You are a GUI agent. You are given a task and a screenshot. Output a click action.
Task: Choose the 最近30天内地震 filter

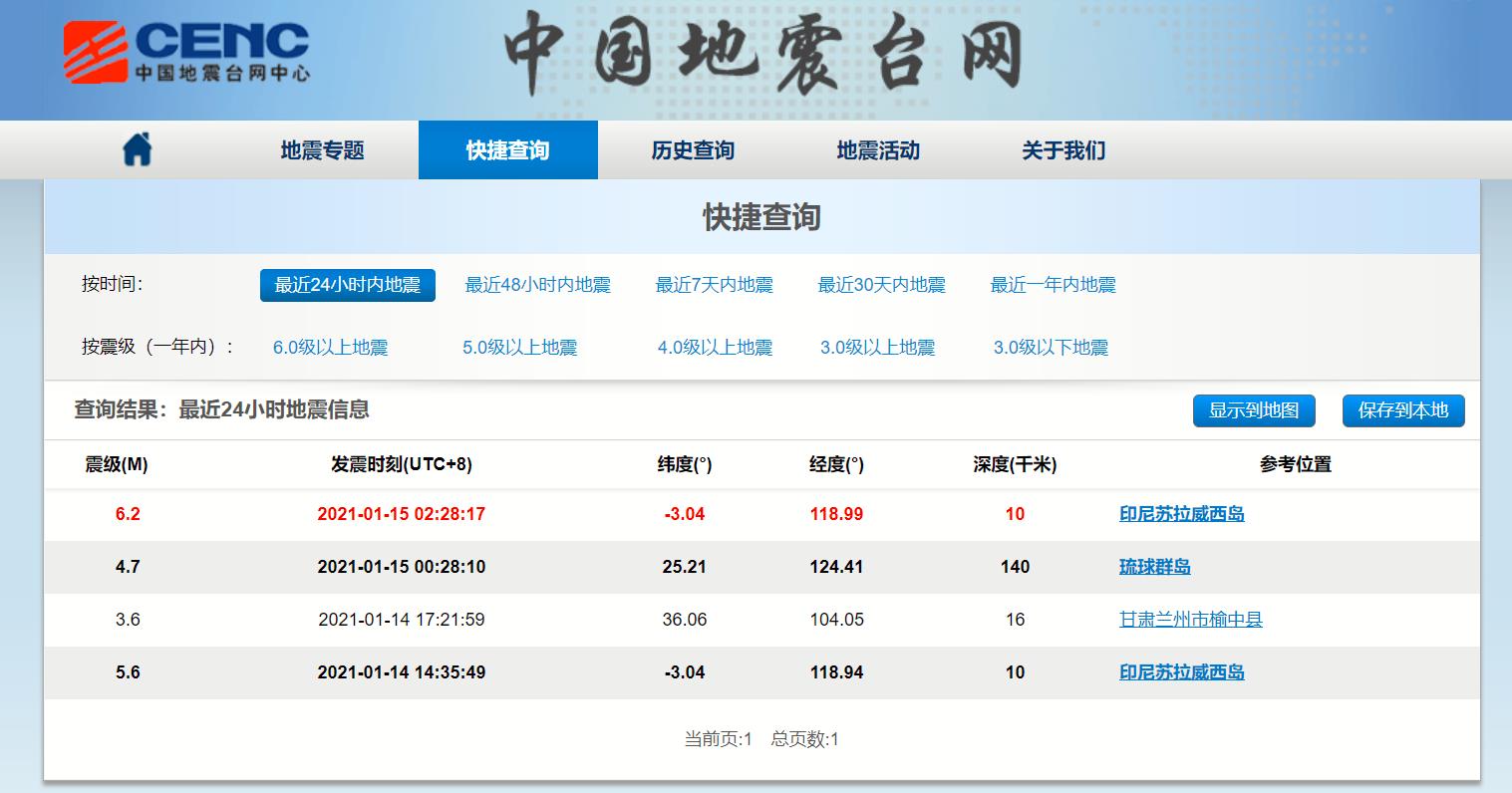pyautogui.click(x=881, y=285)
